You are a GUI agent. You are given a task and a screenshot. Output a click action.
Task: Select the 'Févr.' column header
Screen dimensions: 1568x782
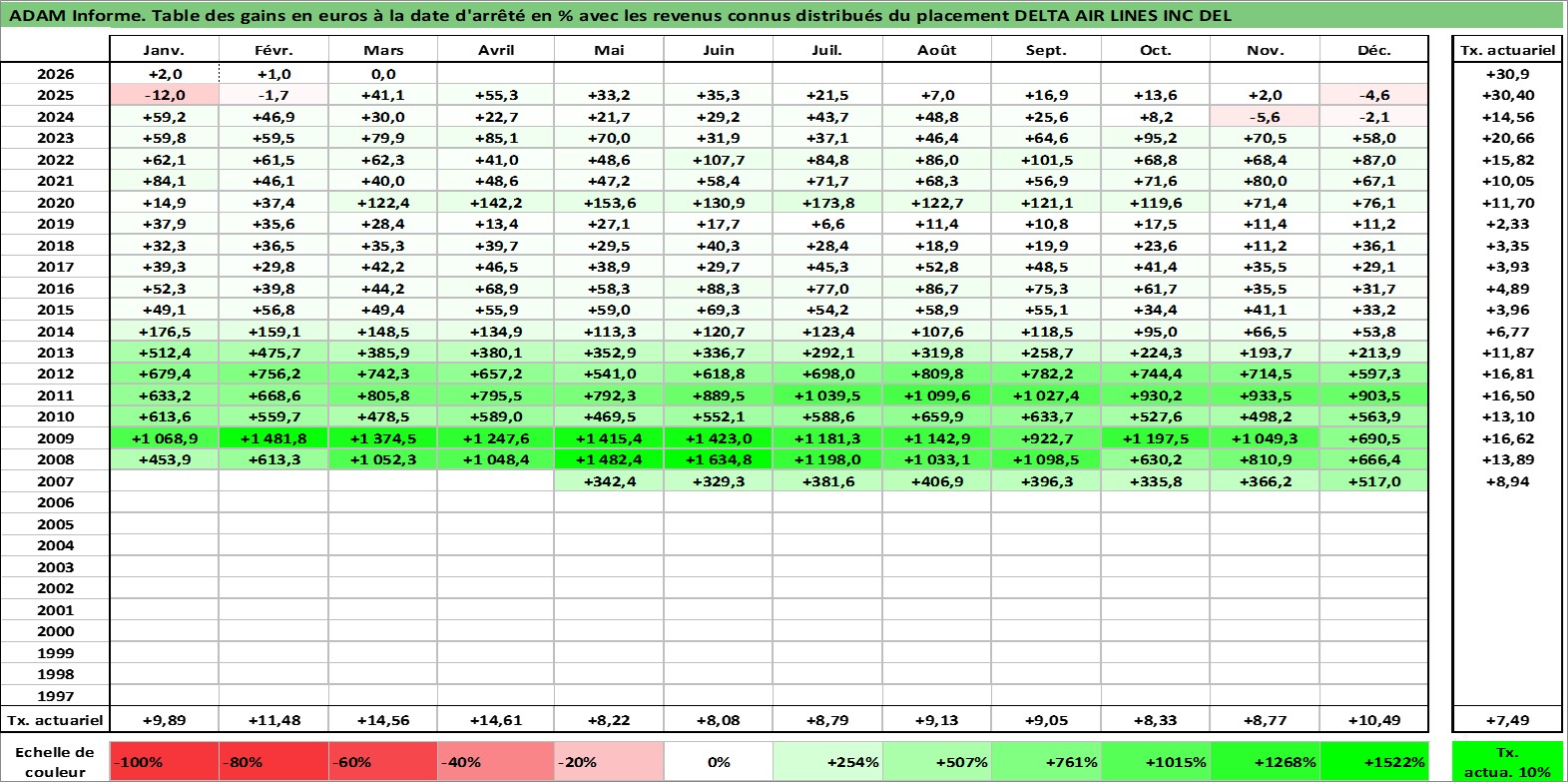point(273,50)
